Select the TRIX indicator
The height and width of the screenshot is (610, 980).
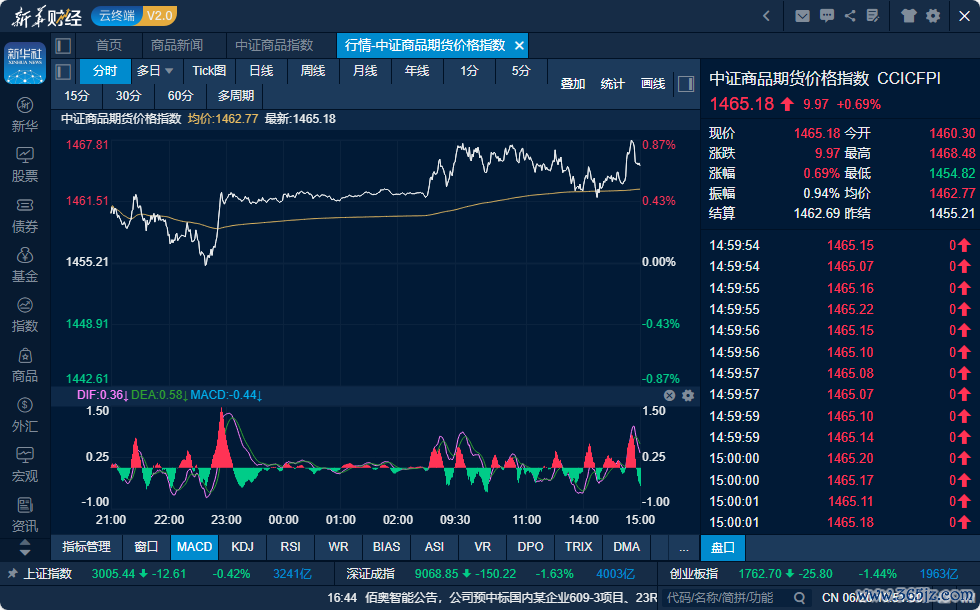pos(578,547)
